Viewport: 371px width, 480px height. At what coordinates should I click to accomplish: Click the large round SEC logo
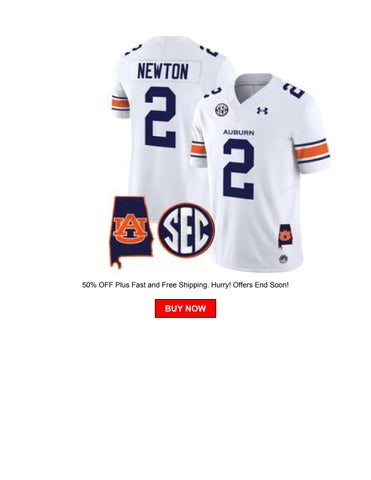187,230
